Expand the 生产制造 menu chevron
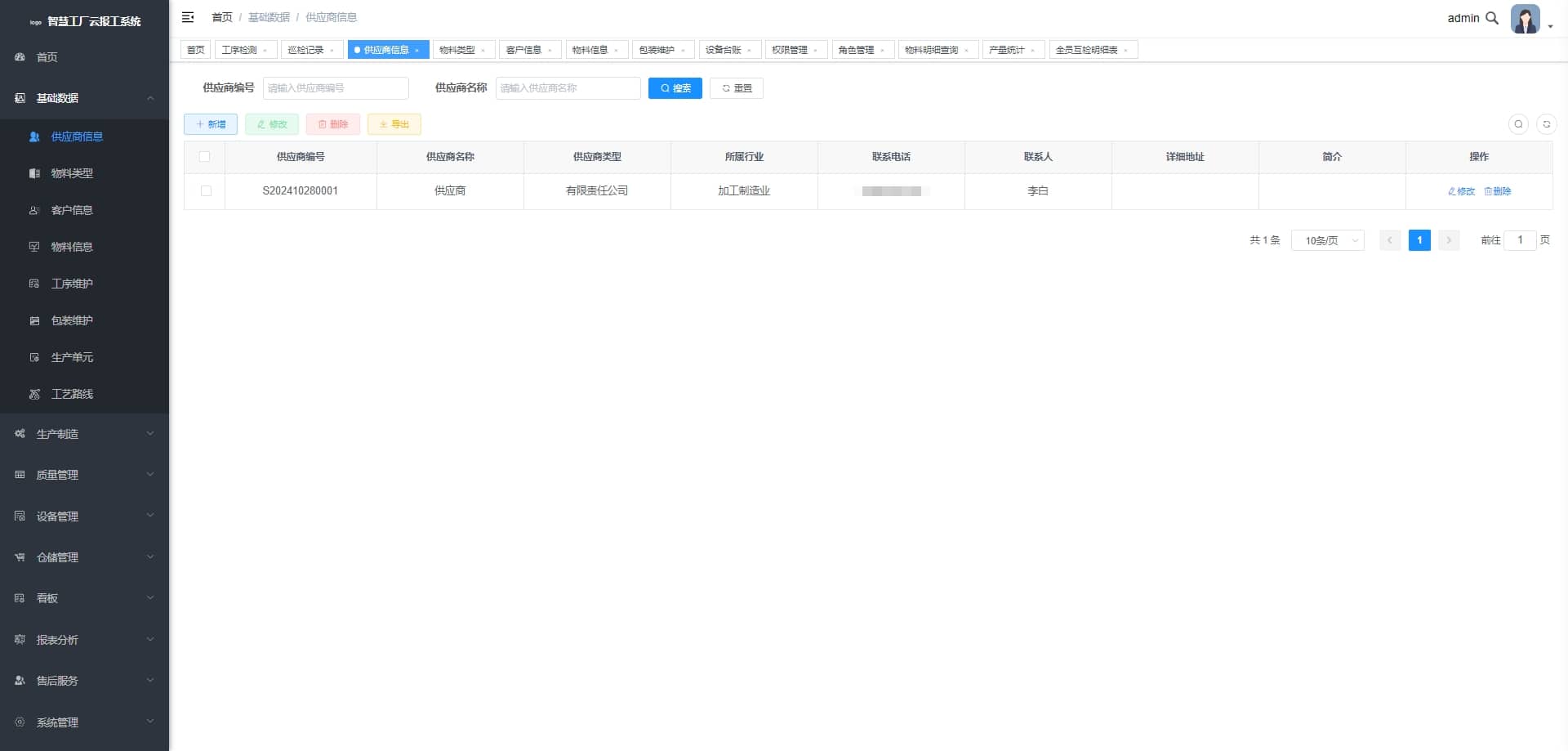The width and height of the screenshot is (1568, 751). pos(150,434)
